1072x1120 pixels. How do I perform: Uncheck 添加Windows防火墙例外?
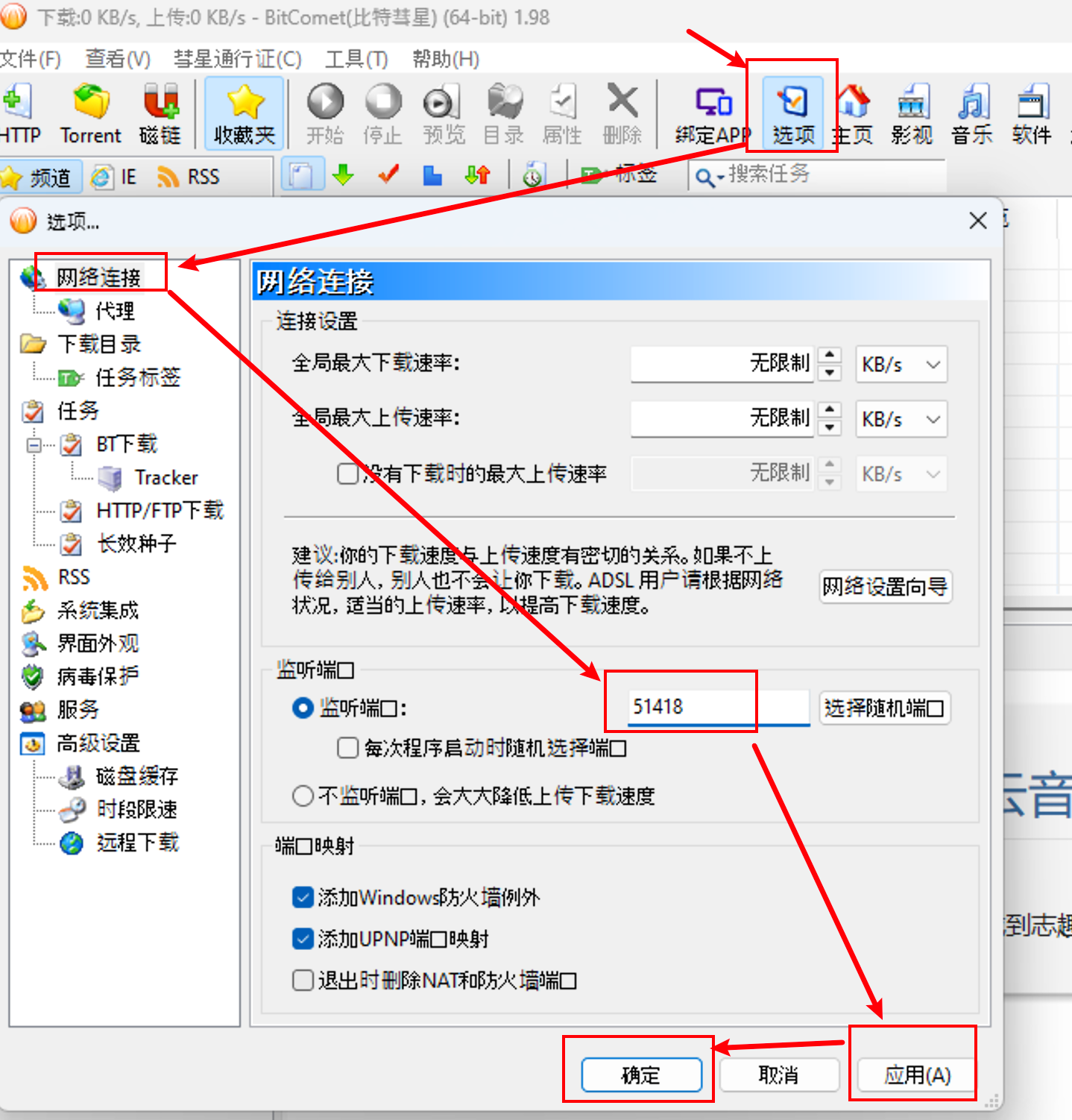(x=303, y=897)
